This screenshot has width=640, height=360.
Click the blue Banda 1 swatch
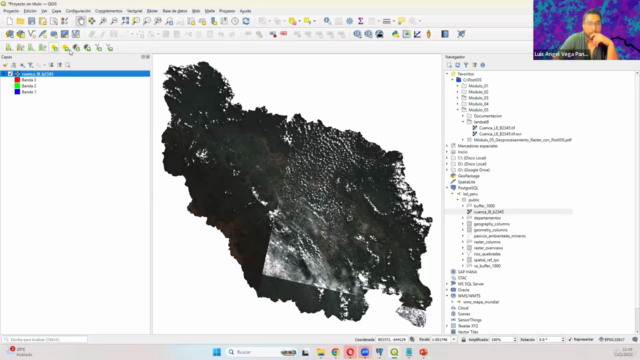[x=17, y=92]
